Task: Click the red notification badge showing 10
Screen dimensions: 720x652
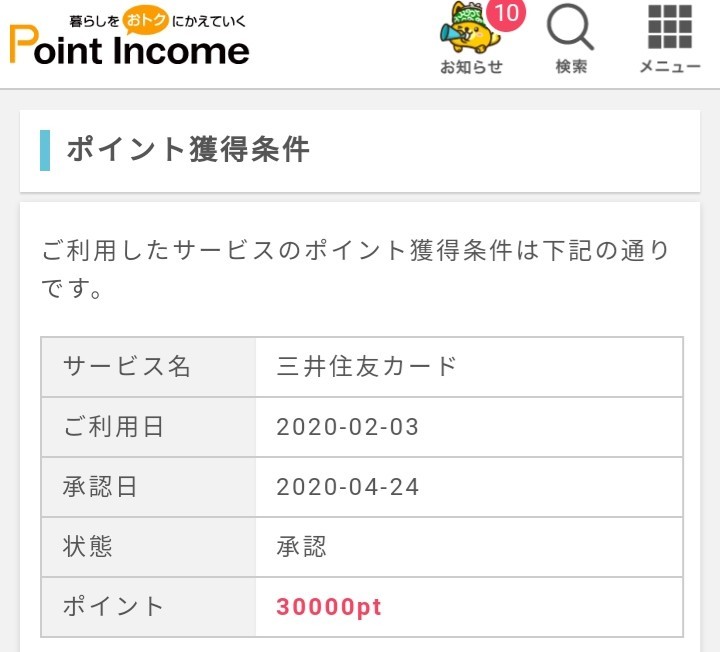Action: 508,14
